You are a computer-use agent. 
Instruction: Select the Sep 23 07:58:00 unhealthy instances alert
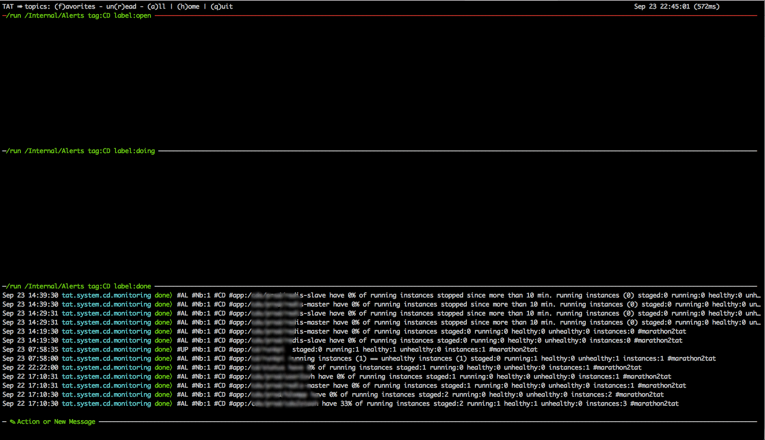359,359
